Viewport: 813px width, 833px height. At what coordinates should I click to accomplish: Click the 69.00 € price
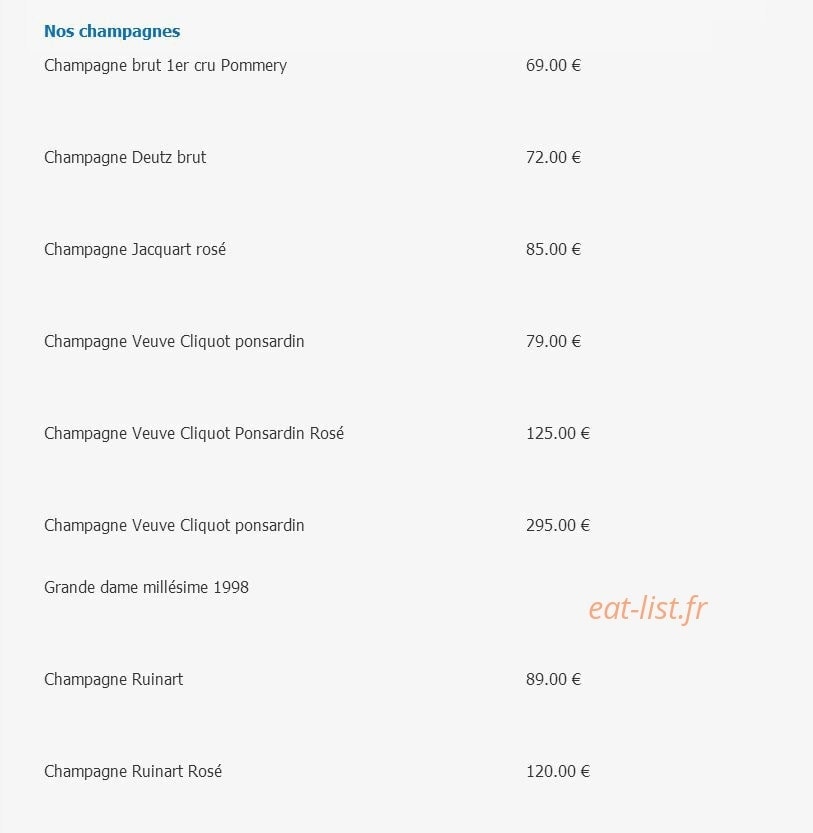point(553,65)
